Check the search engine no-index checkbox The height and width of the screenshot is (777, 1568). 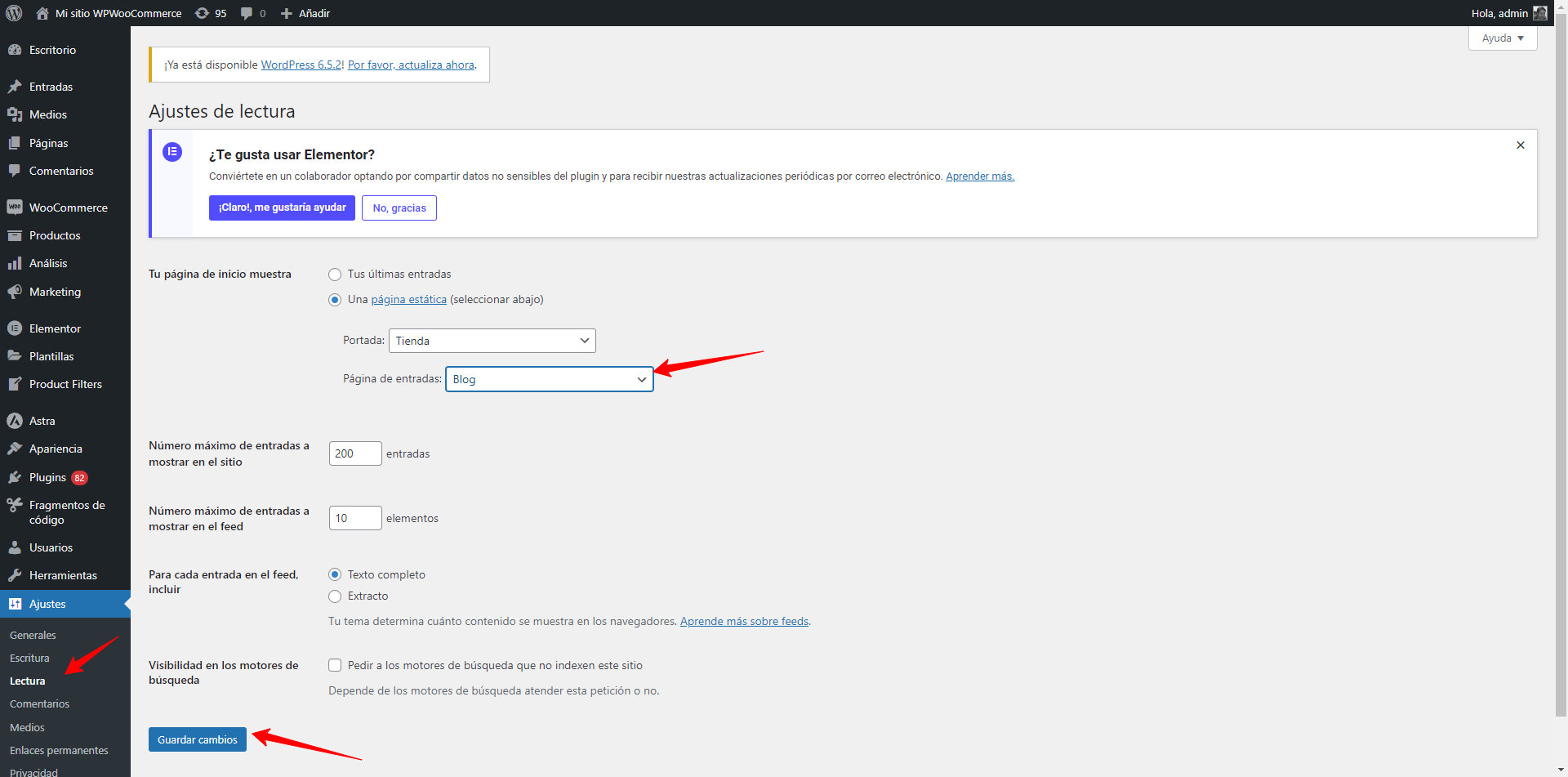point(335,665)
